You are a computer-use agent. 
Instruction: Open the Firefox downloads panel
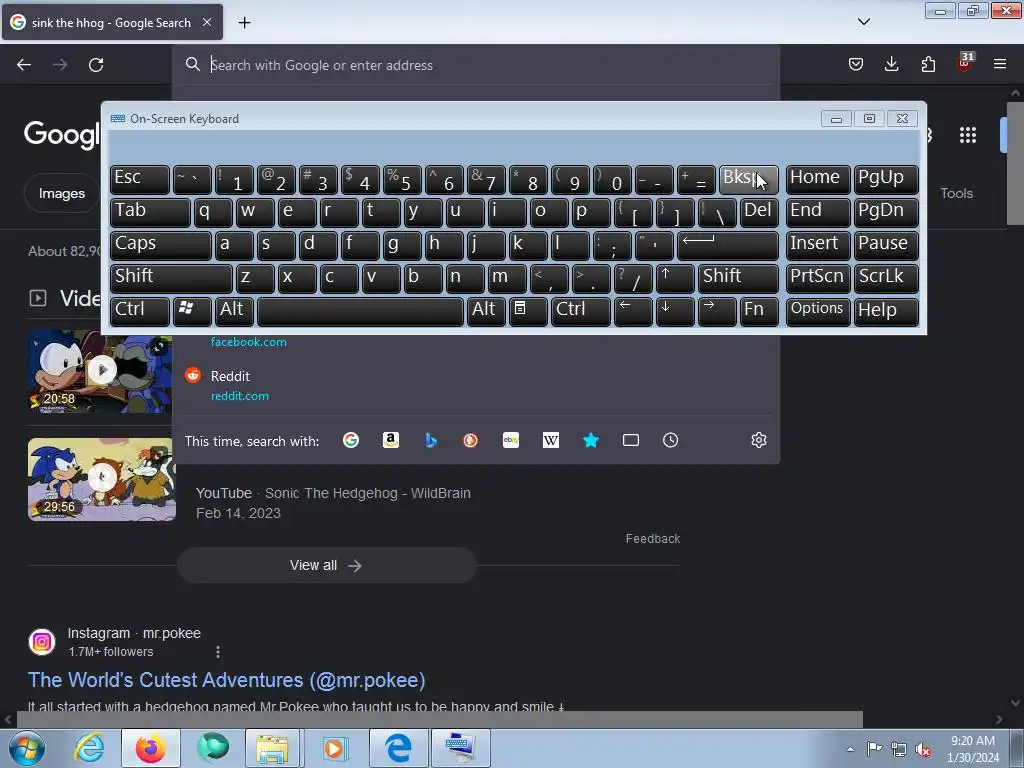tap(891, 64)
